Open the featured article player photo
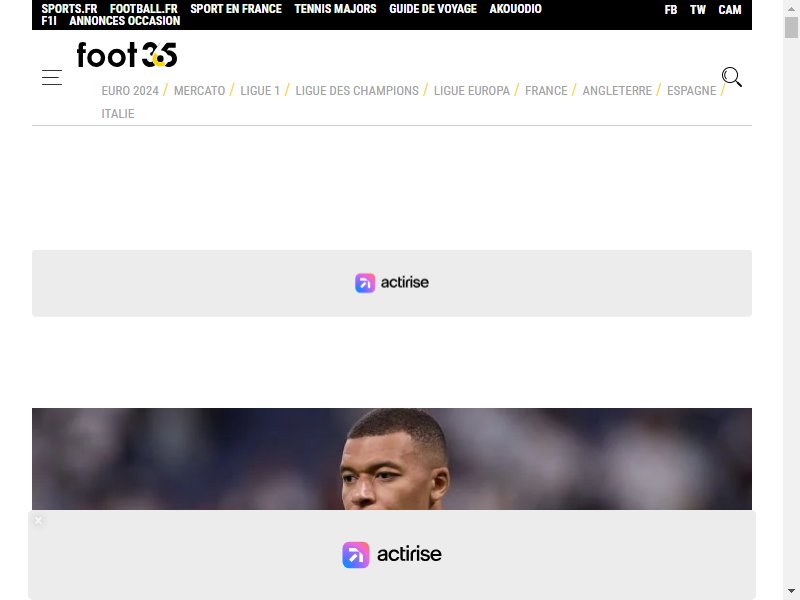 (392, 459)
